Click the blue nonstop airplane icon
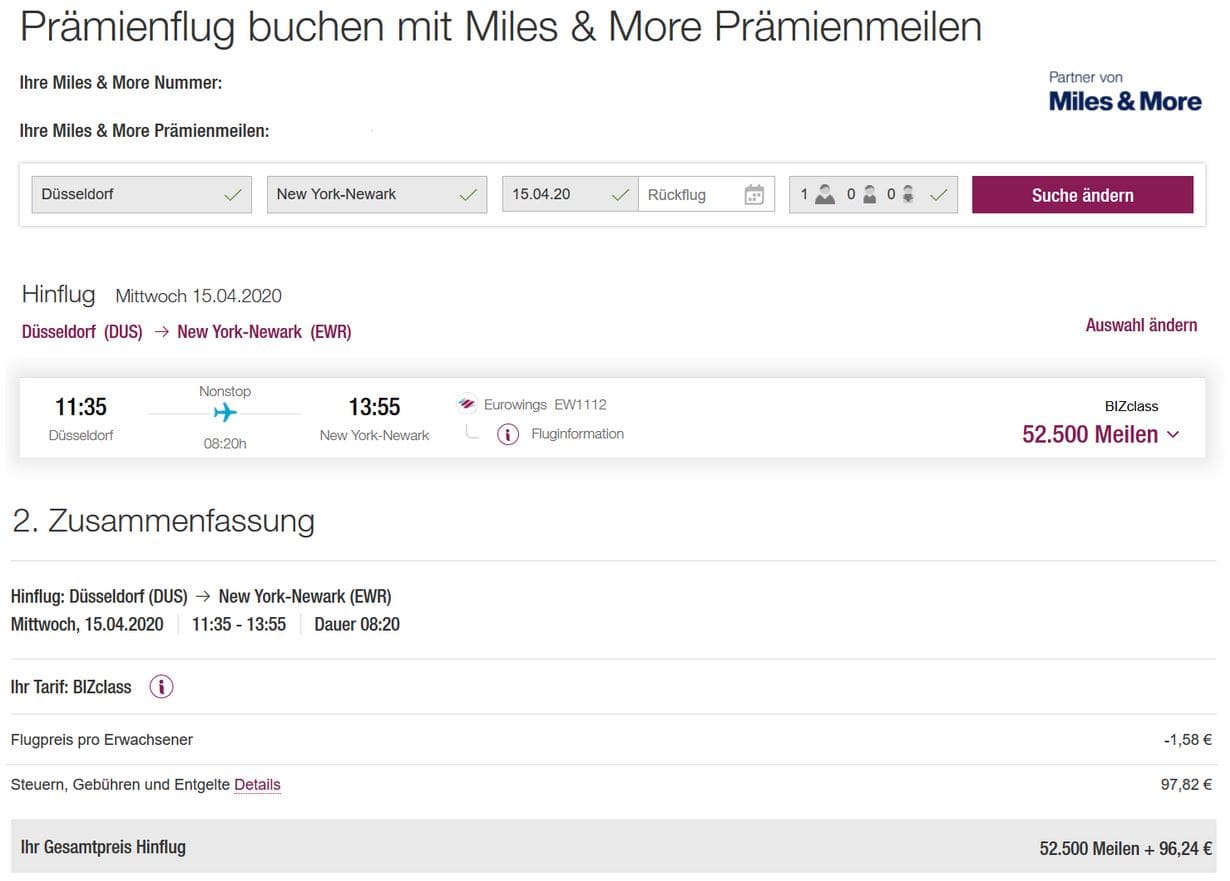Screen dimensions: 1230x881 click(225, 412)
